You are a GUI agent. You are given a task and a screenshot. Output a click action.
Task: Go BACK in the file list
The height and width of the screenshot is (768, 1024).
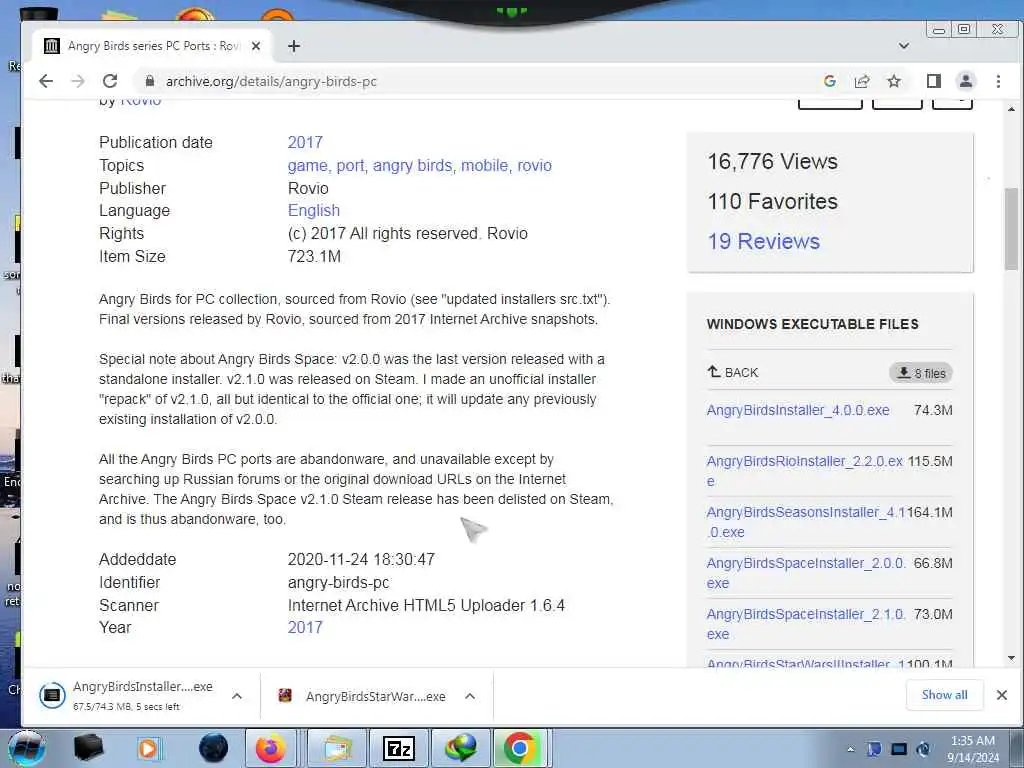coord(733,372)
